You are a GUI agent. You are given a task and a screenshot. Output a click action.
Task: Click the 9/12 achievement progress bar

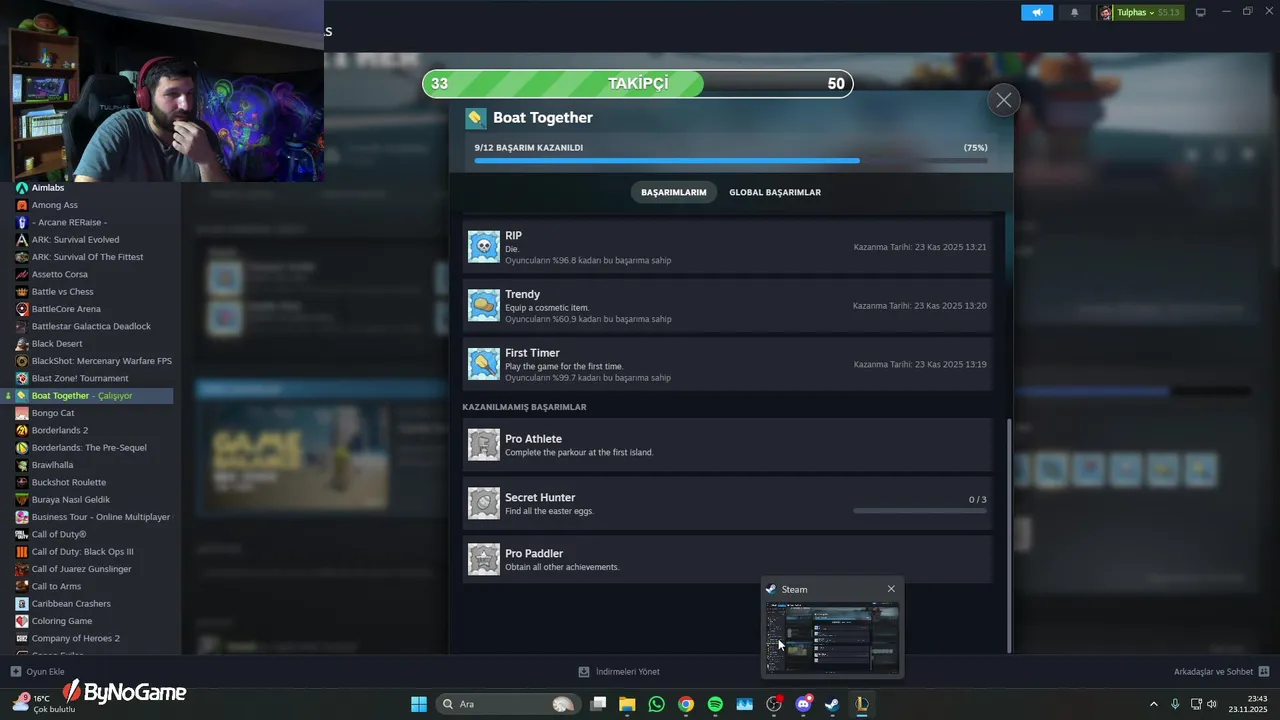731,160
